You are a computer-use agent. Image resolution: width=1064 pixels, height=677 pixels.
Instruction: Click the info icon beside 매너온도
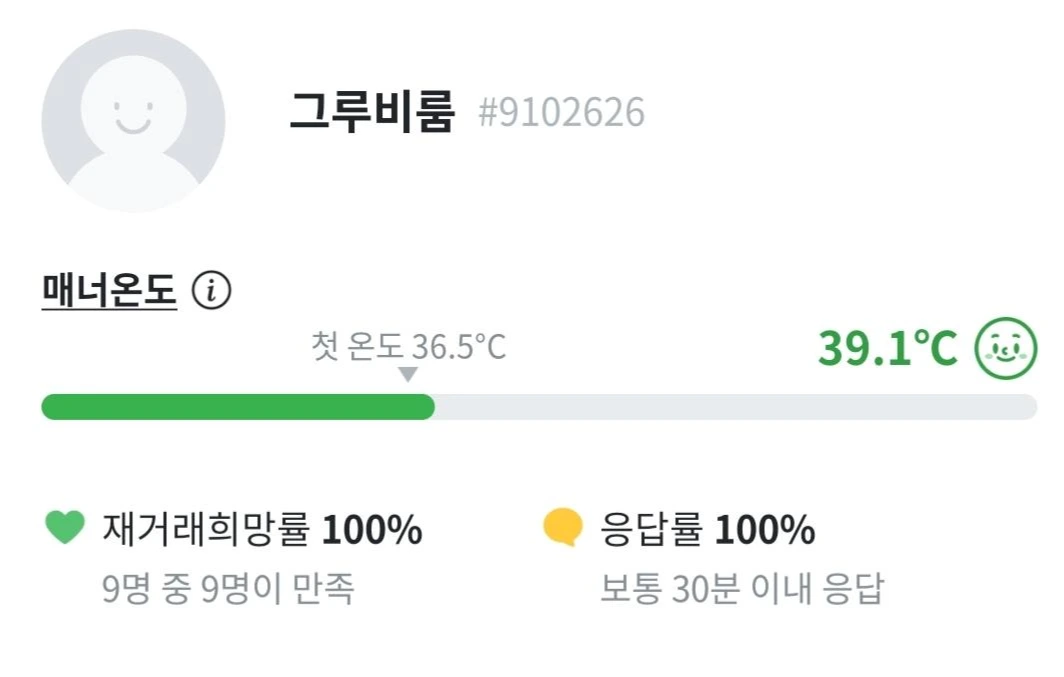211,291
